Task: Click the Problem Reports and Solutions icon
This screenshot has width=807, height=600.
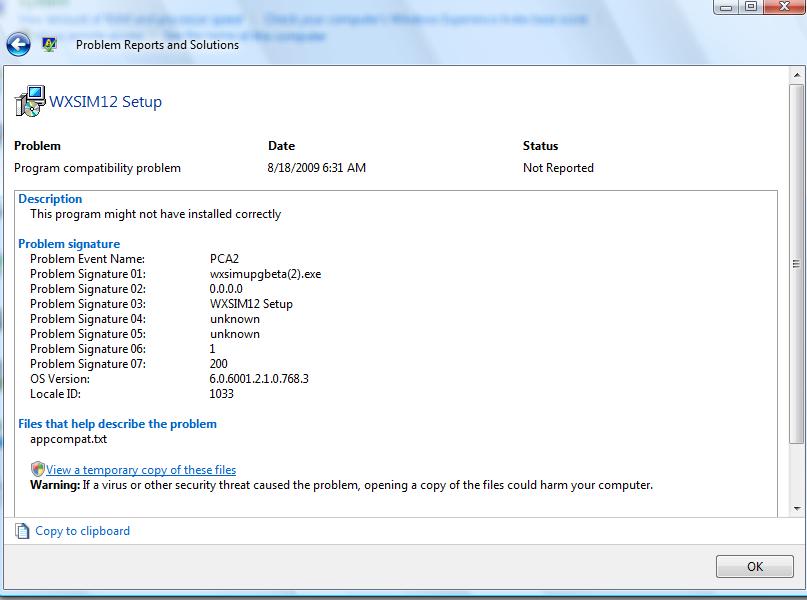Action: point(49,45)
